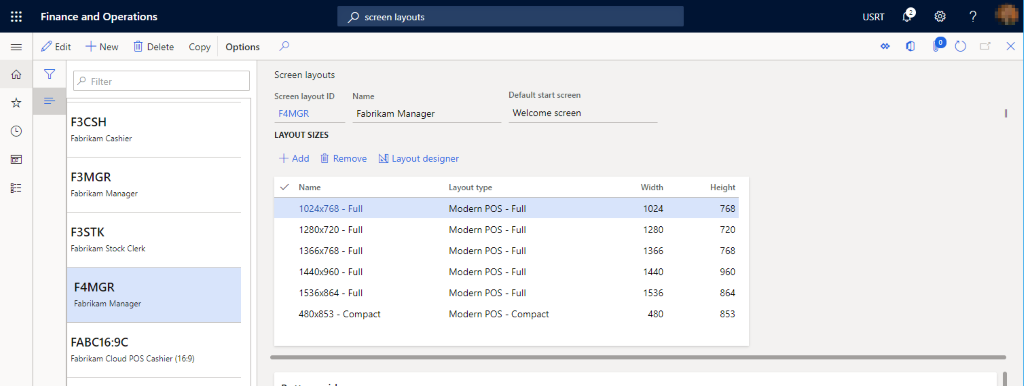Open the personalize diamond icon
The width and height of the screenshot is (1024, 386).
tap(886, 46)
